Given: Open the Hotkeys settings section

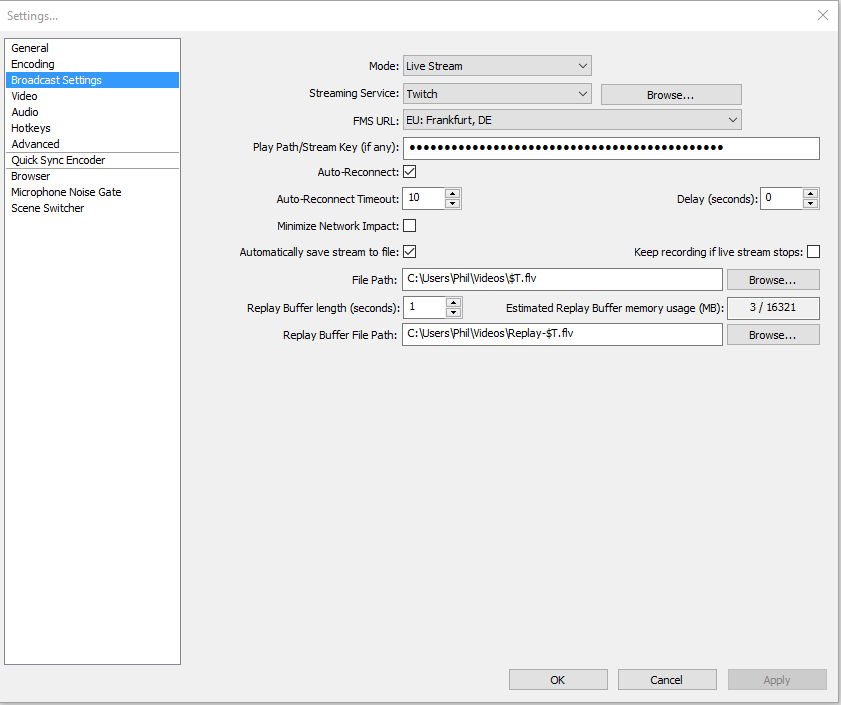Looking at the screenshot, I should pos(92,128).
